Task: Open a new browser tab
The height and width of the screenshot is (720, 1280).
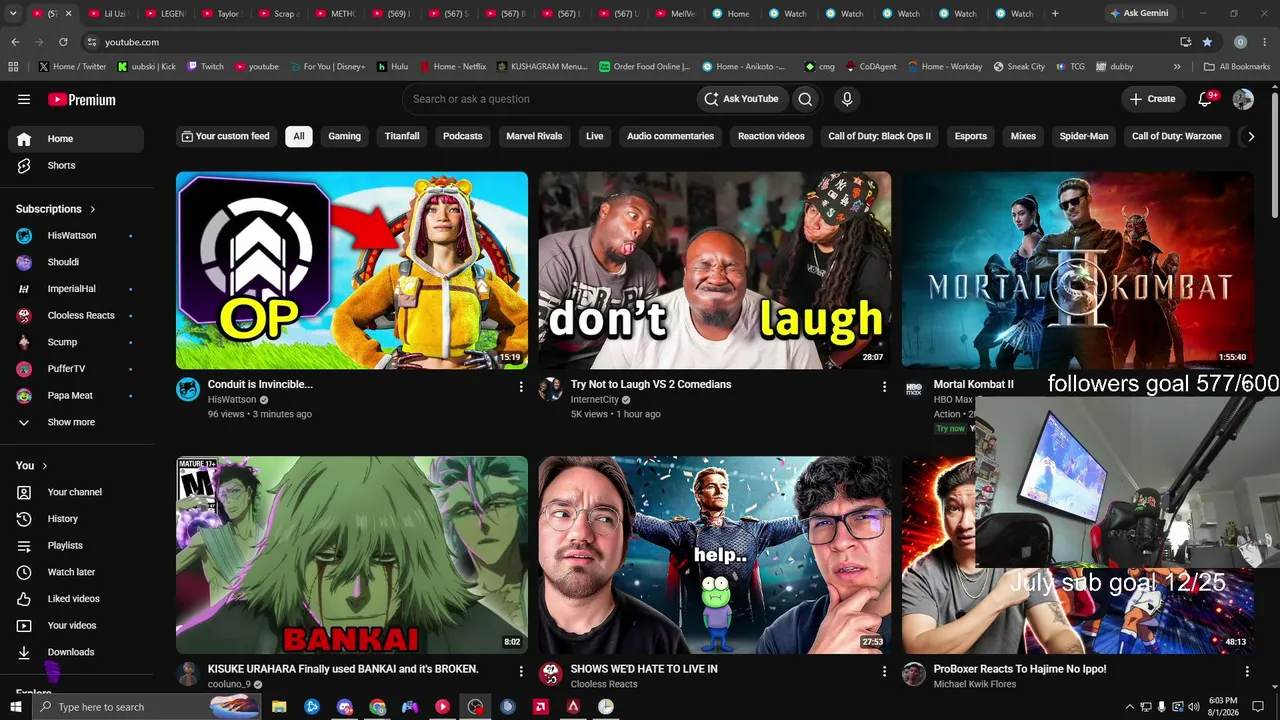Action: point(1055,14)
